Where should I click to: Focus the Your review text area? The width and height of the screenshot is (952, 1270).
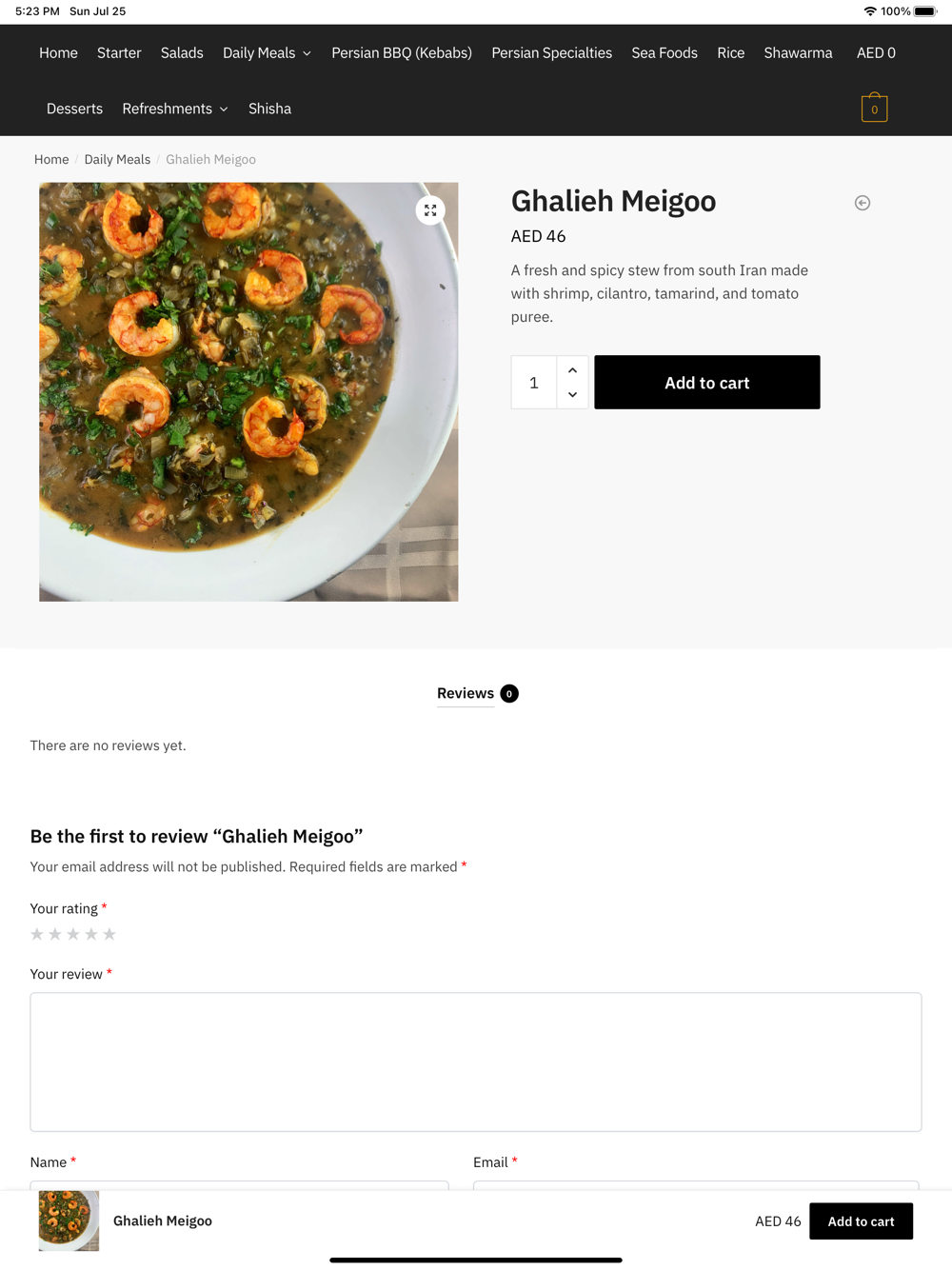476,1062
